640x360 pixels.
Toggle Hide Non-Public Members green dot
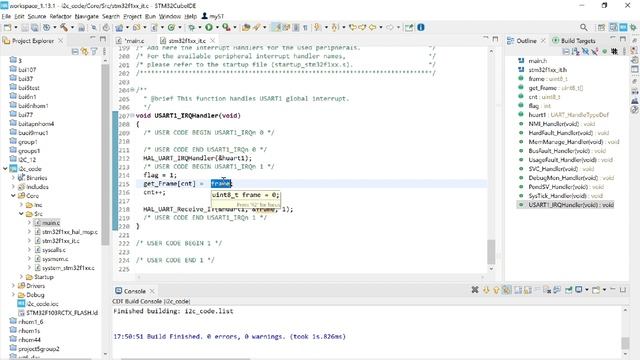point(604,51)
